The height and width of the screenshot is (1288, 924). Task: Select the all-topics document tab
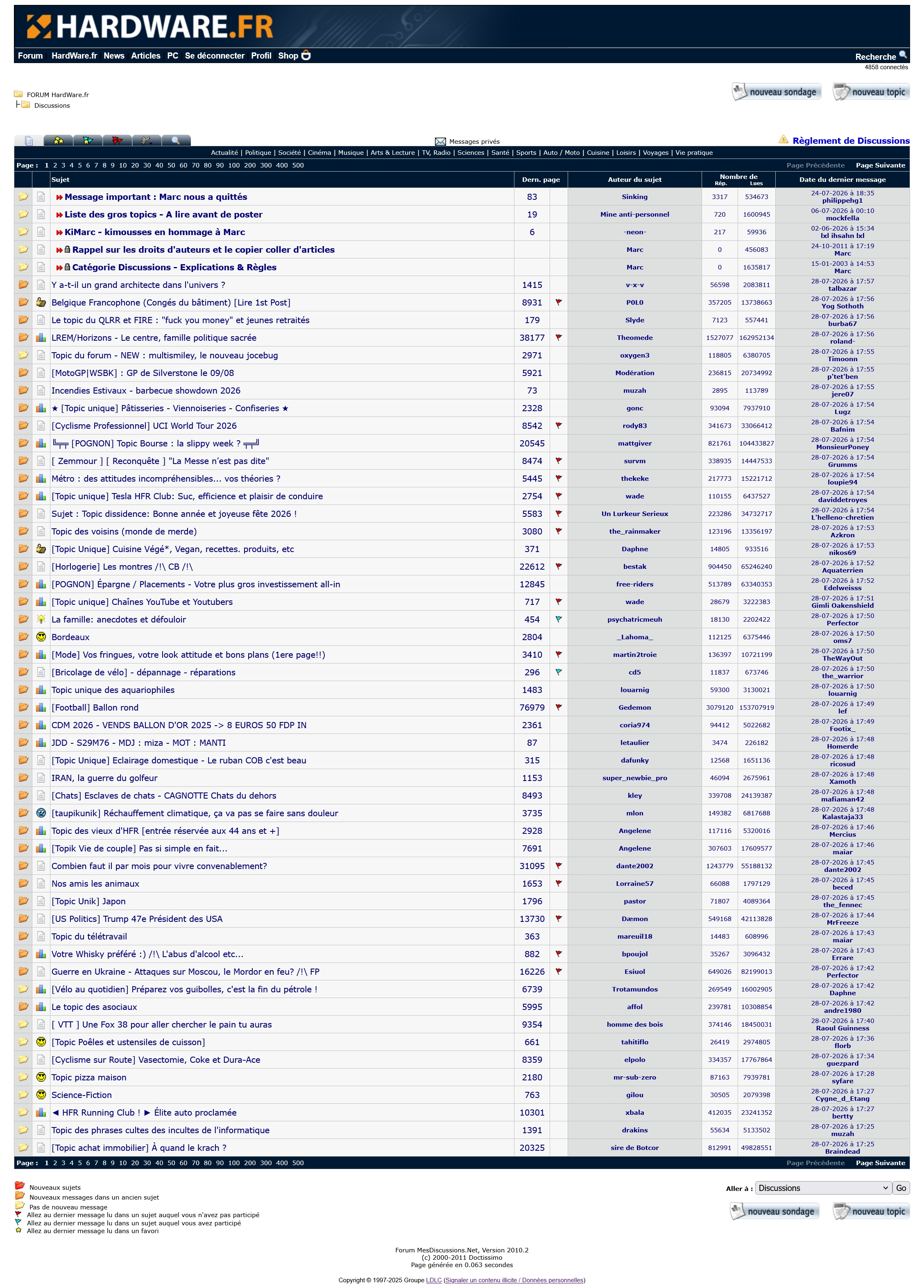28,140
